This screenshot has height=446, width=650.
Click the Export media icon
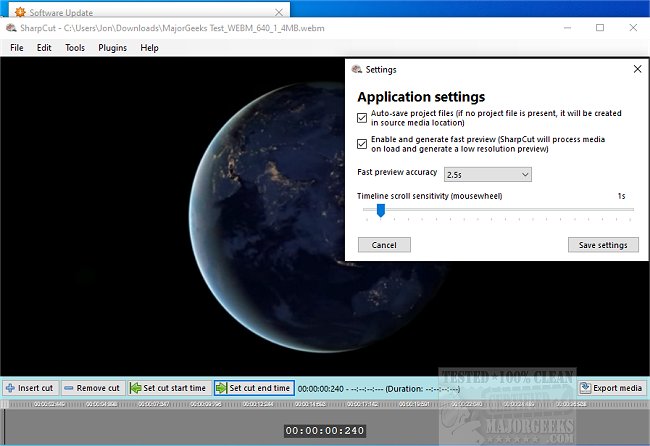(x=585, y=388)
